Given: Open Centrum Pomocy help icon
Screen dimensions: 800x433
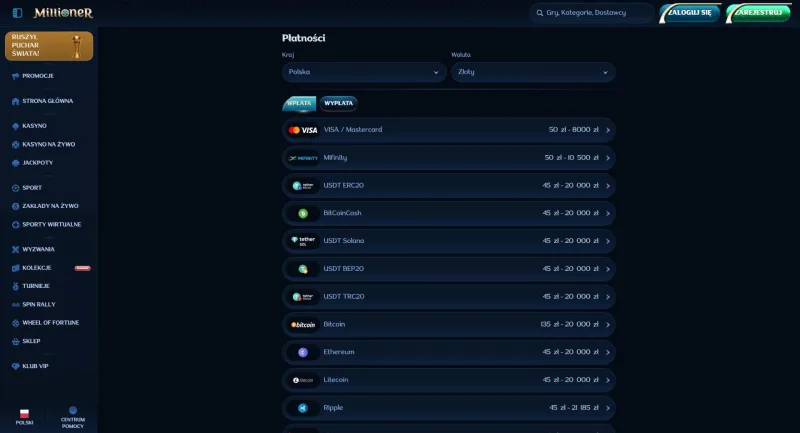Looking at the screenshot, I should [73, 410].
